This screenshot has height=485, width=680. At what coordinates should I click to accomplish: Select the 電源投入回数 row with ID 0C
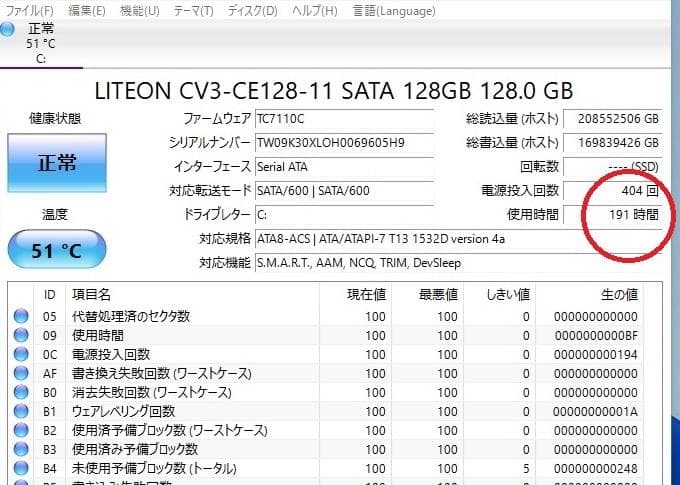point(326,354)
